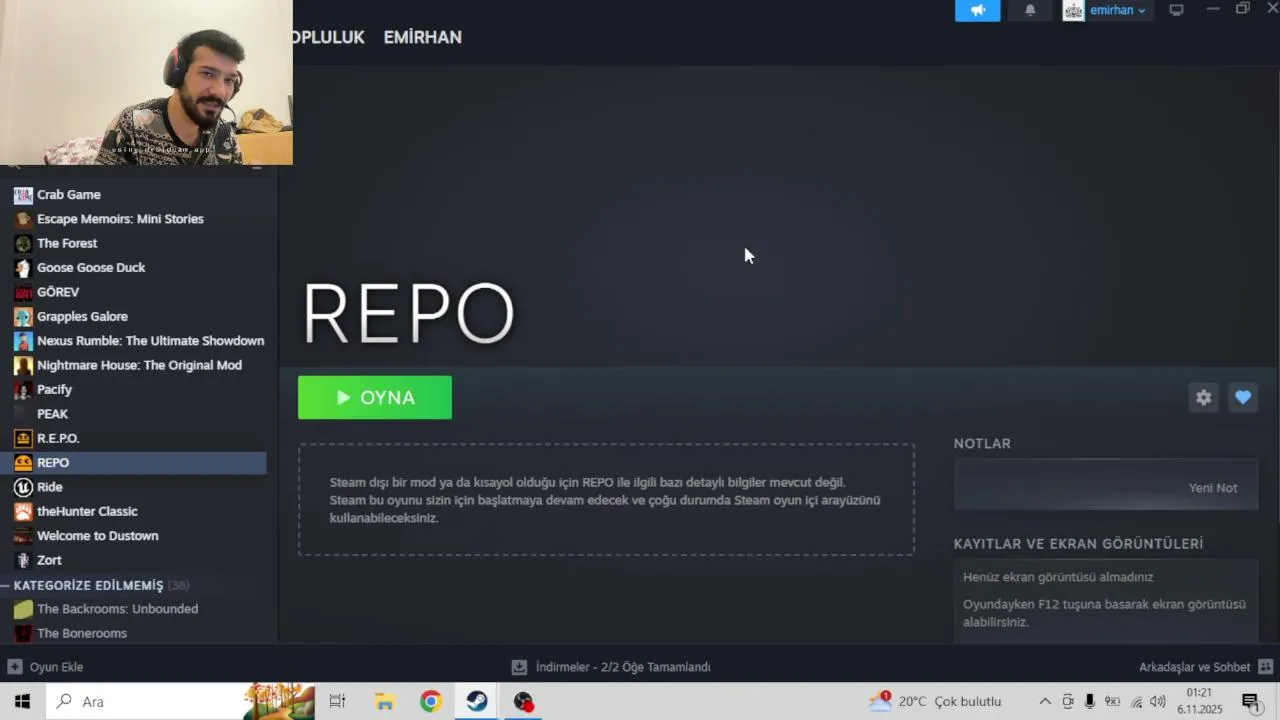Open İndirmeler downloads status
The height and width of the screenshot is (720, 1280).
point(611,667)
